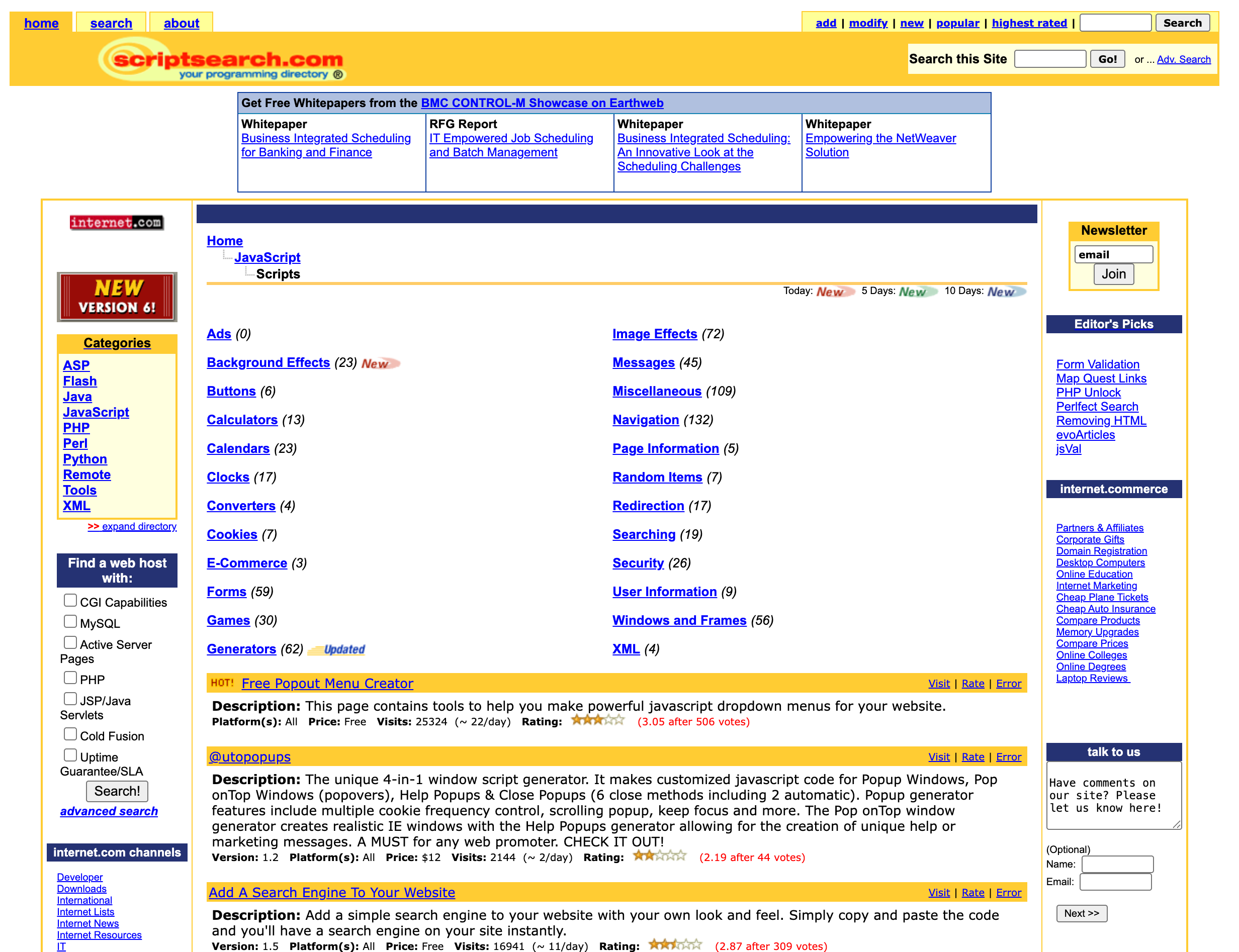Image resolution: width=1239 pixels, height=952 pixels.
Task: Tick the Active Server Pages checkbox
Action: click(x=70, y=642)
